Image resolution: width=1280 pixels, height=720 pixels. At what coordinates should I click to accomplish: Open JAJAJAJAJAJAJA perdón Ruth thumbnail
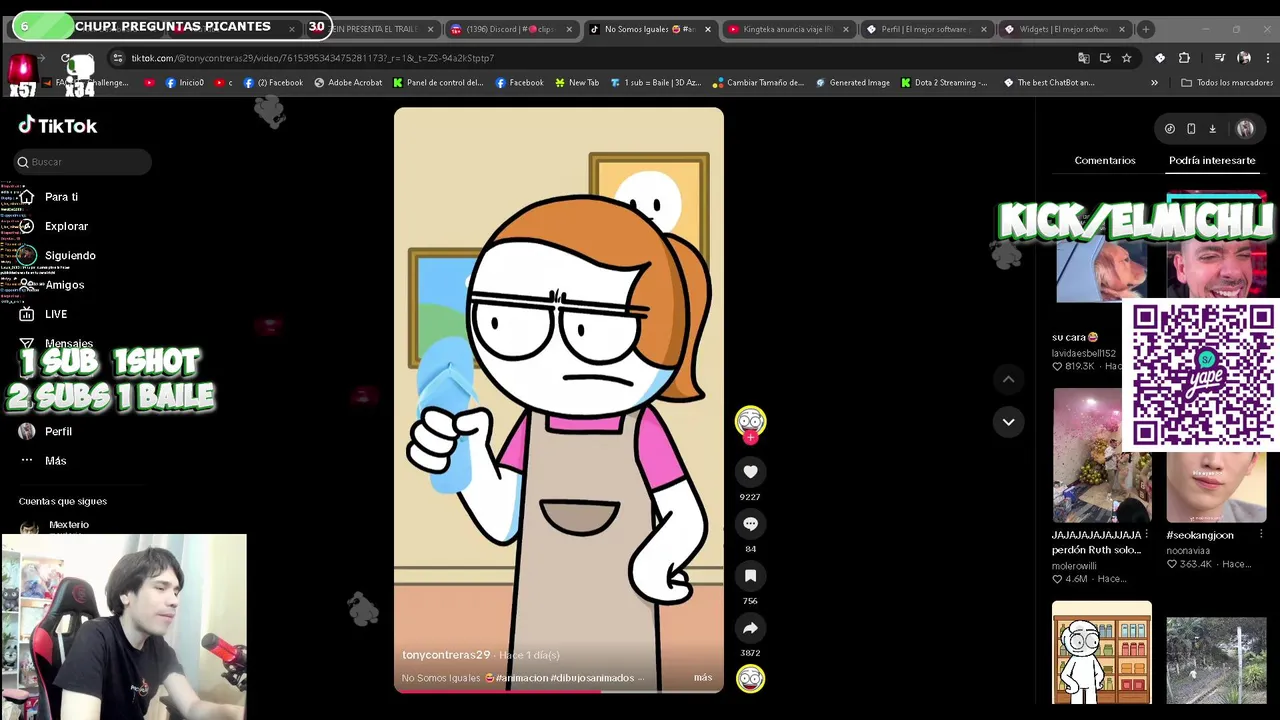click(x=1102, y=455)
